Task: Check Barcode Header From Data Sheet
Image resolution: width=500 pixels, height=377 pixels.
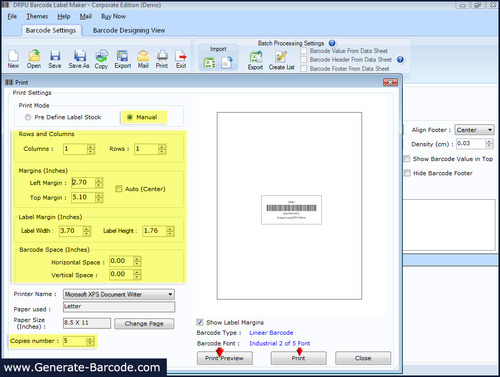Action: pos(304,60)
